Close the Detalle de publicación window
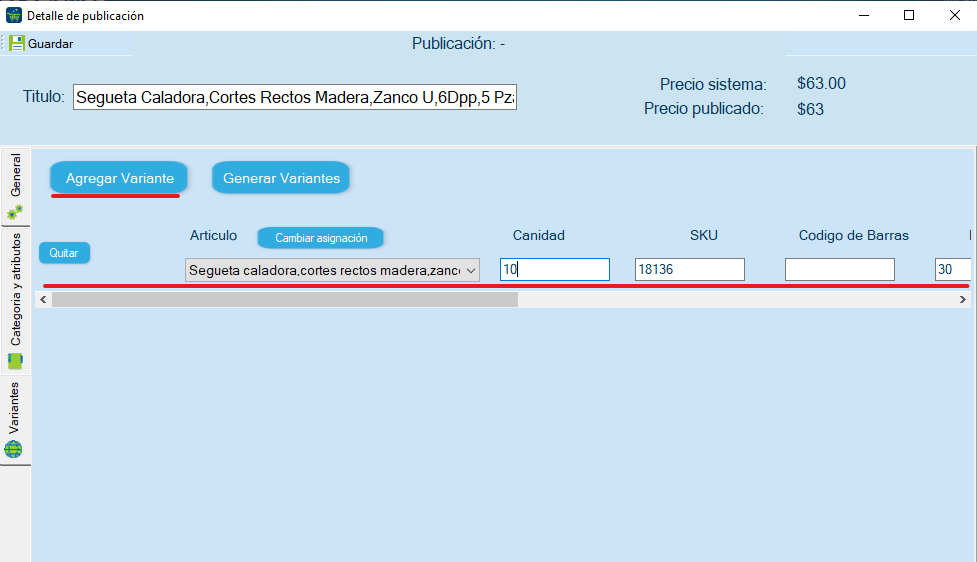This screenshot has width=977, height=562. point(955,16)
